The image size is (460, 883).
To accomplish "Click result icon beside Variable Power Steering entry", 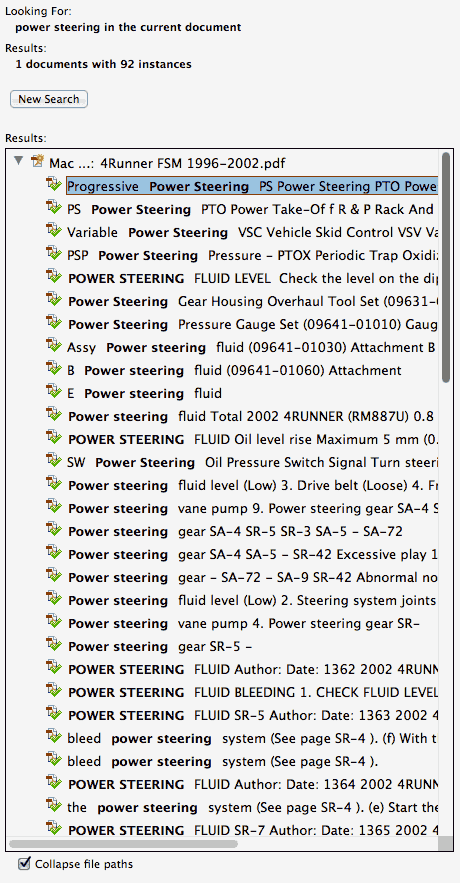I will pos(54,231).
